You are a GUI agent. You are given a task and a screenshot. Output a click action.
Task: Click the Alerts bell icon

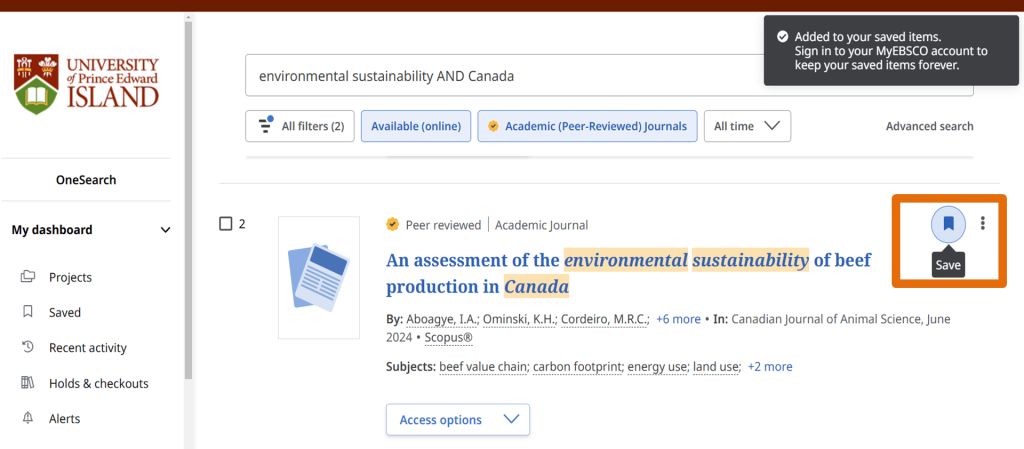click(28, 419)
